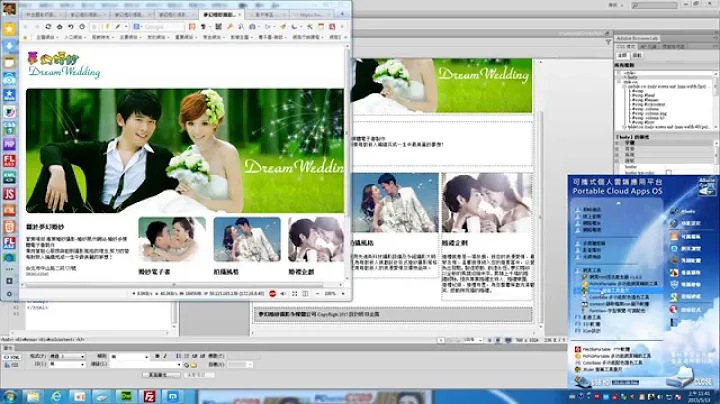Click the Maxthon taskbar icon

tap(173, 397)
